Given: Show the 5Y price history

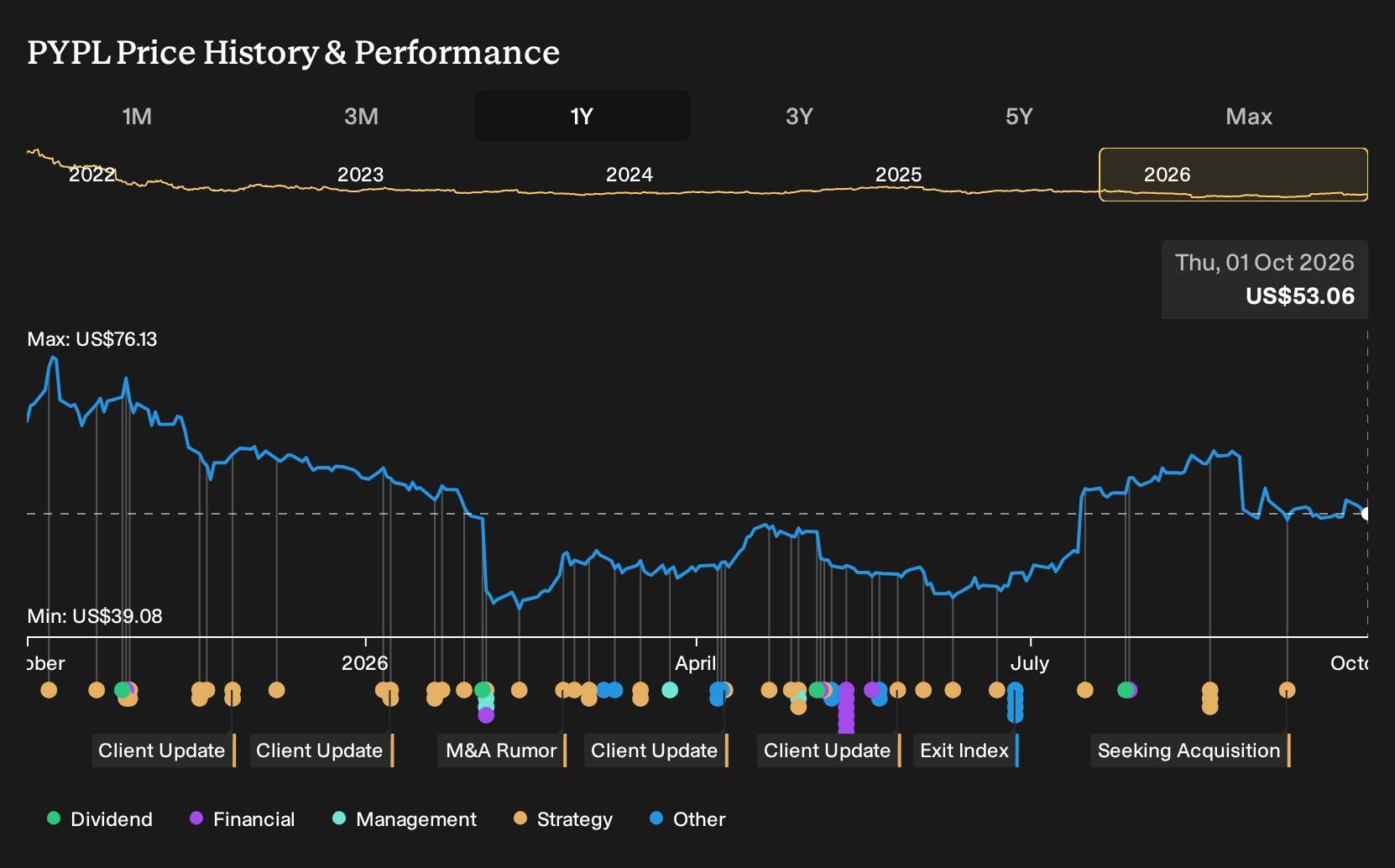Looking at the screenshot, I should tap(1019, 116).
